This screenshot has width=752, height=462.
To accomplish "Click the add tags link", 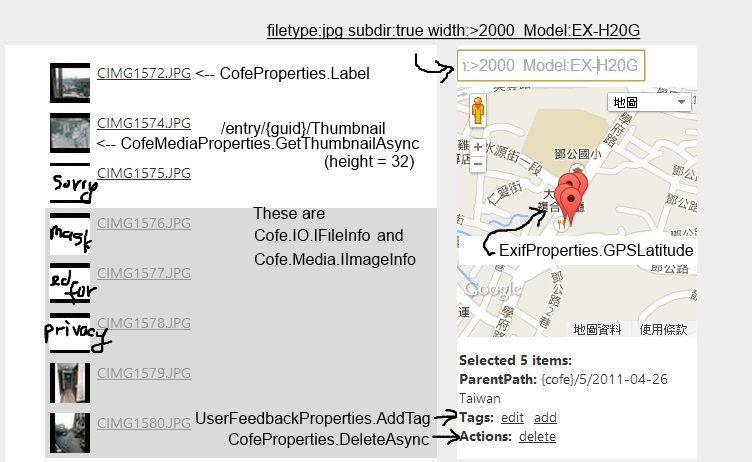I will click(x=545, y=418).
